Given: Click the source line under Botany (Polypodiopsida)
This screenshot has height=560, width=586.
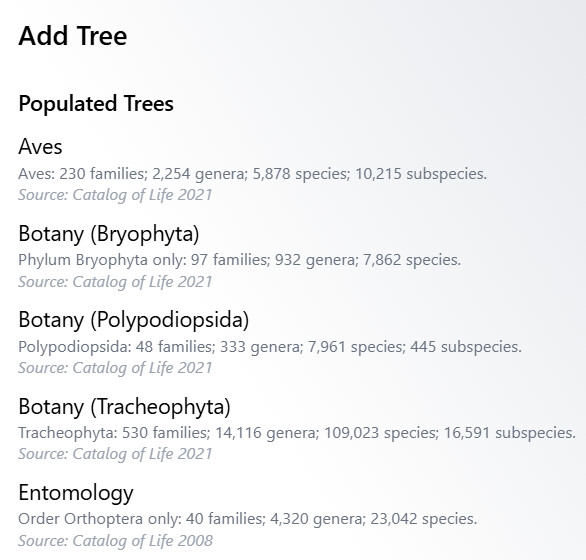Looking at the screenshot, I should click(x=115, y=368).
